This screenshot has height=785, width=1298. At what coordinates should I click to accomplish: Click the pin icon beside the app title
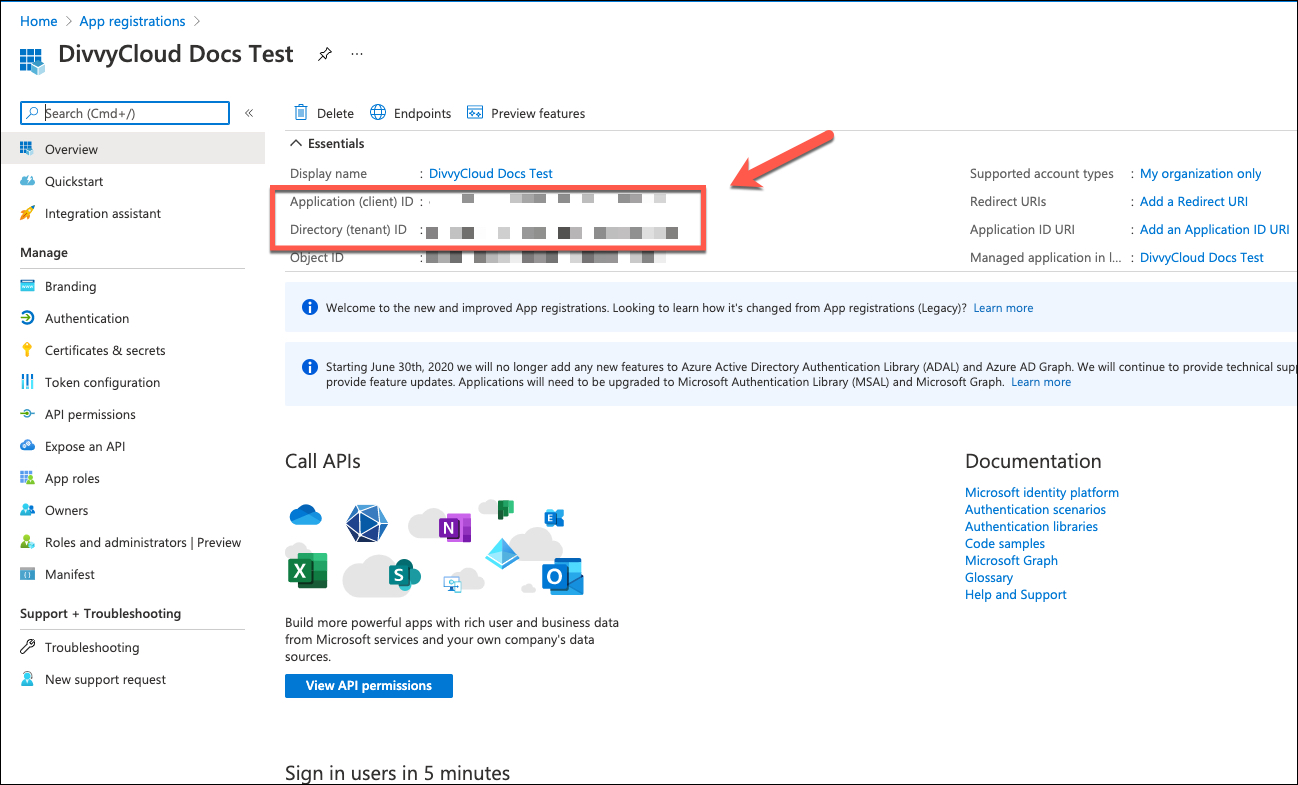point(324,55)
